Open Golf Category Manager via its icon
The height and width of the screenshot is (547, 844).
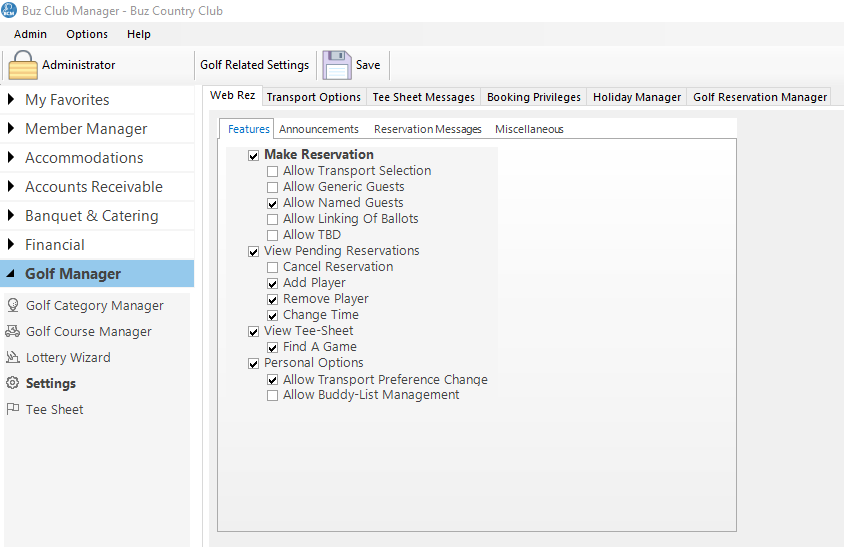tap(13, 306)
